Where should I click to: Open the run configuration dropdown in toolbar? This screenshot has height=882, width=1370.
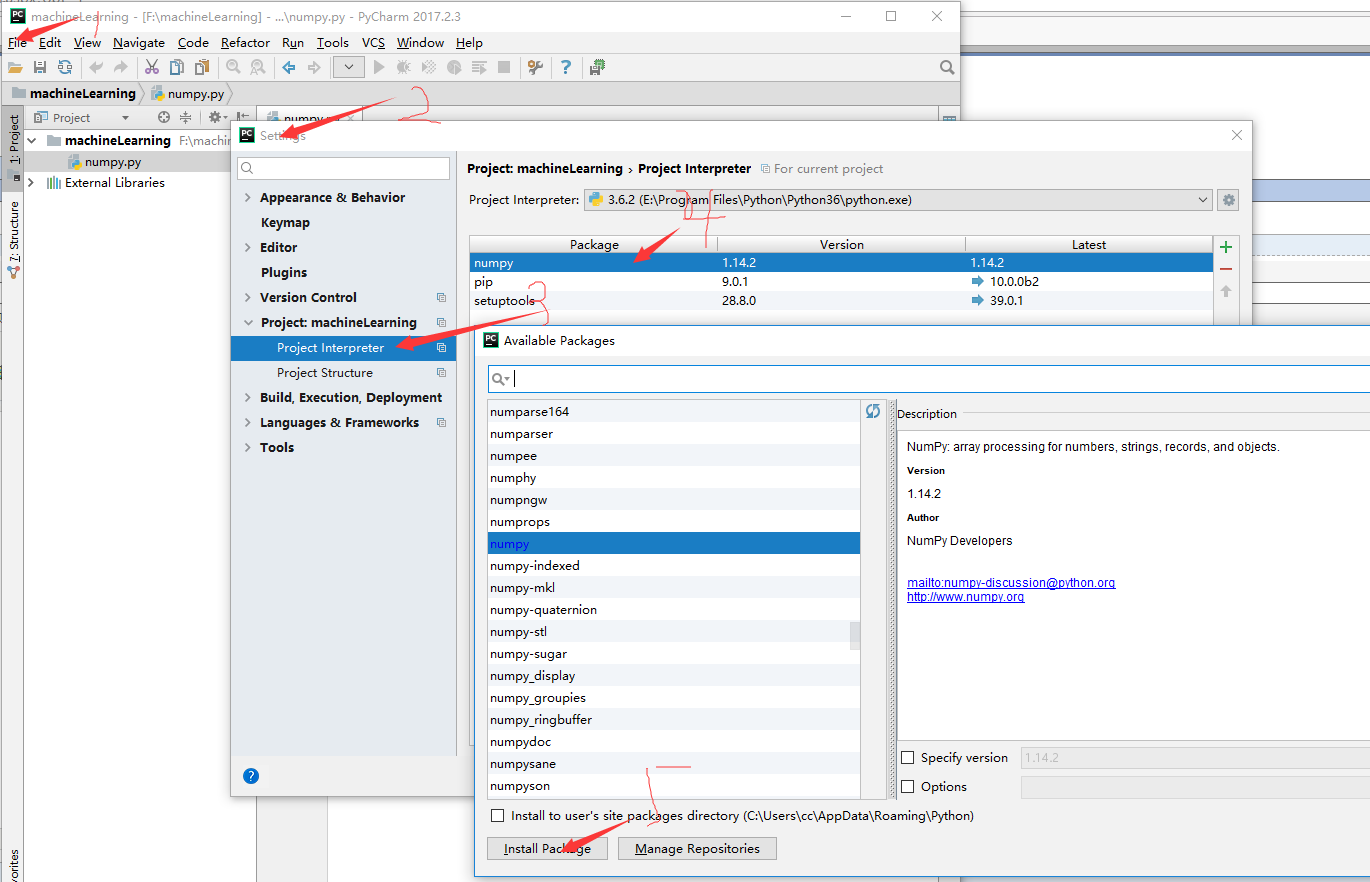348,67
